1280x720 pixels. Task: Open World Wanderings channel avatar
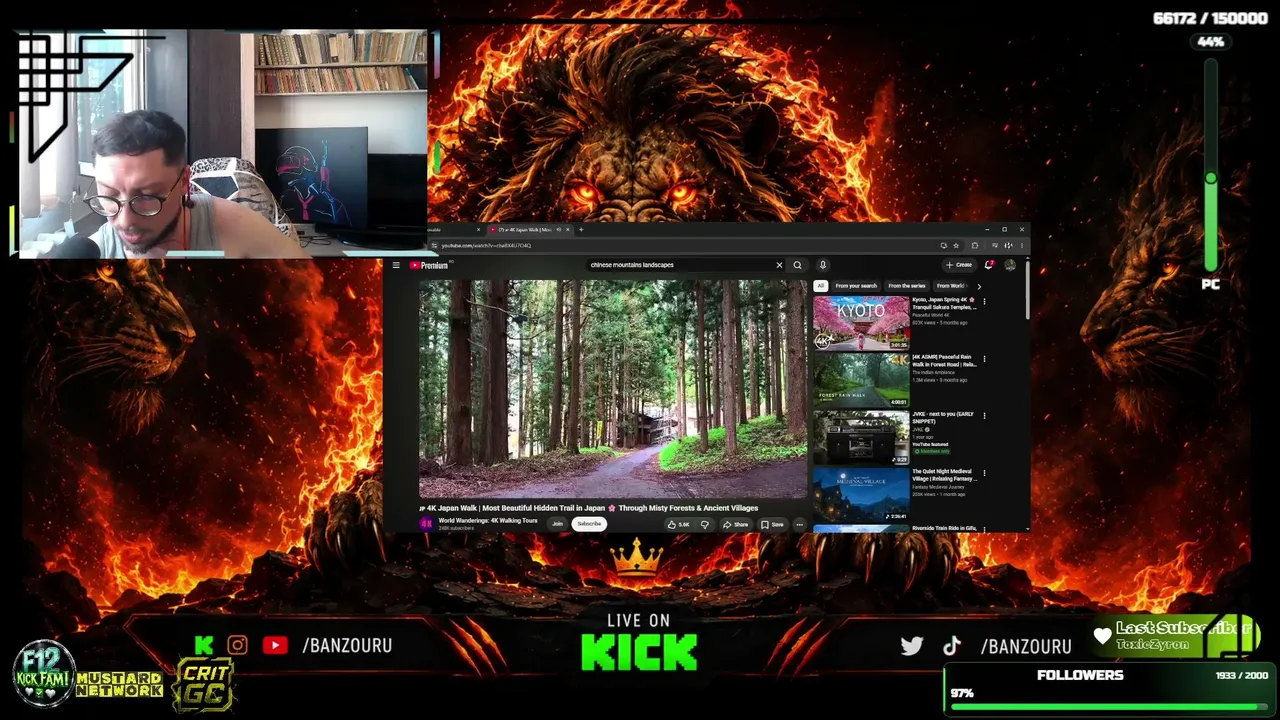[426, 523]
